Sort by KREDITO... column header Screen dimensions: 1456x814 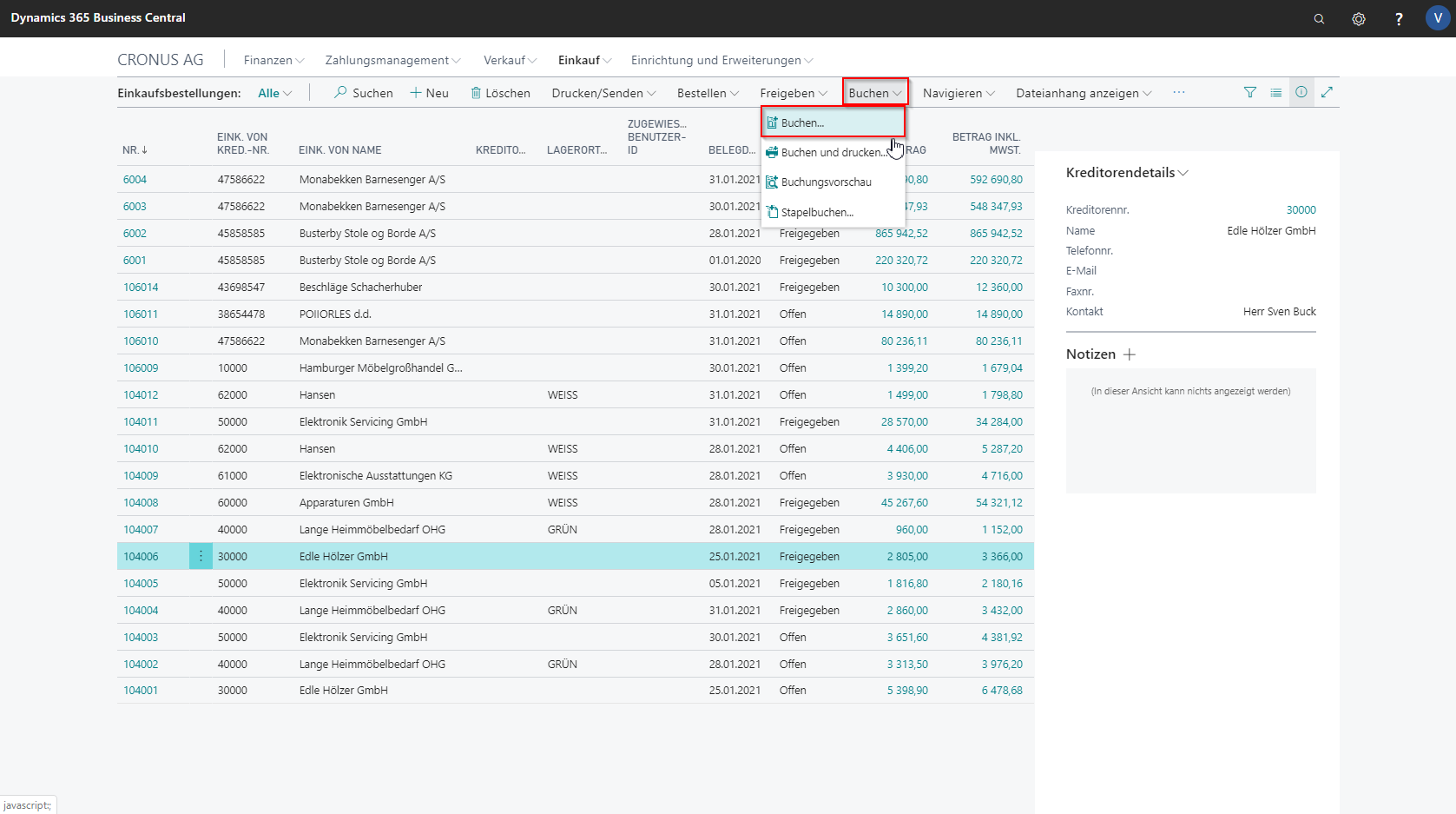(501, 150)
